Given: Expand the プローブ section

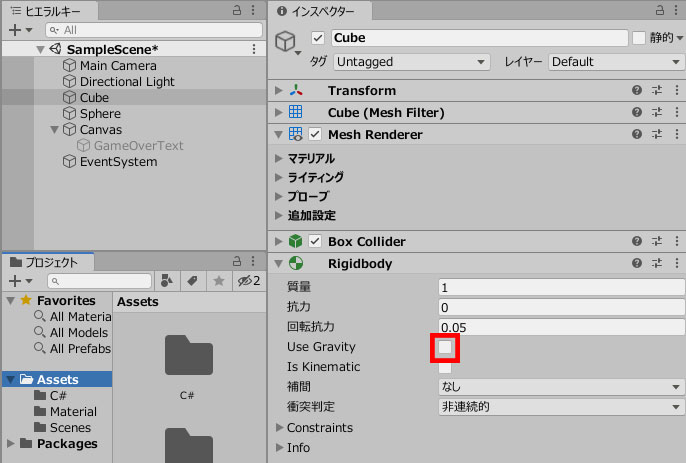Looking at the screenshot, I should (279, 196).
